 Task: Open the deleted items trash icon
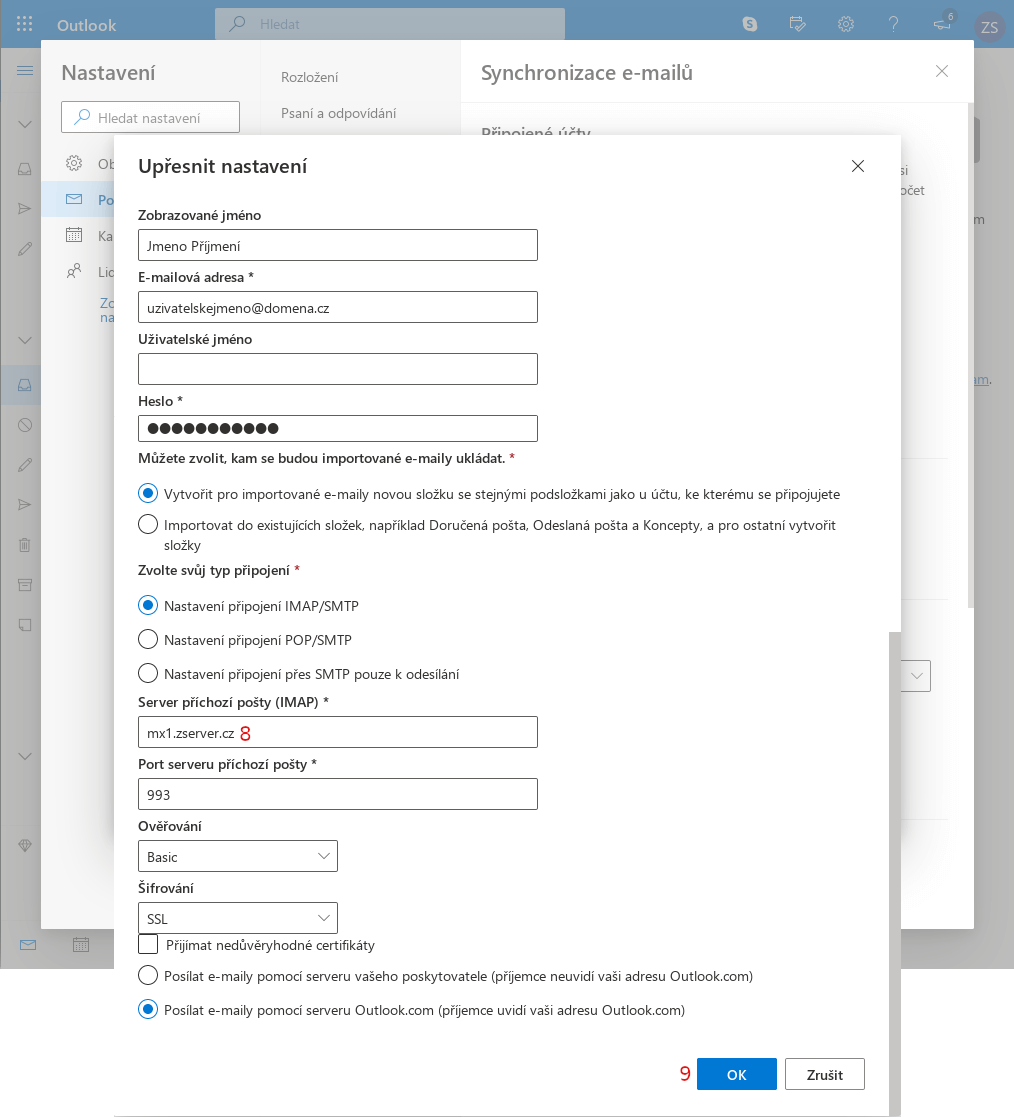[25, 545]
